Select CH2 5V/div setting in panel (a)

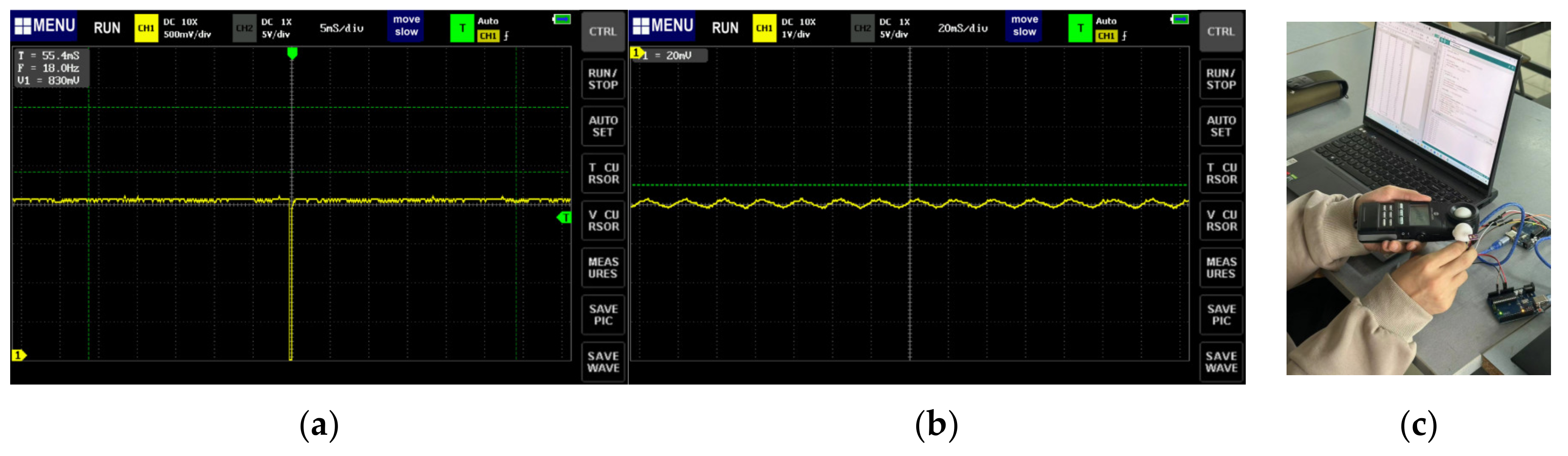coord(276,35)
